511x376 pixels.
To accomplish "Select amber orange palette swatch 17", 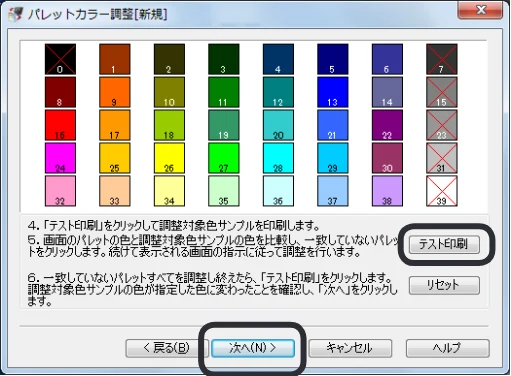I will (115, 125).
